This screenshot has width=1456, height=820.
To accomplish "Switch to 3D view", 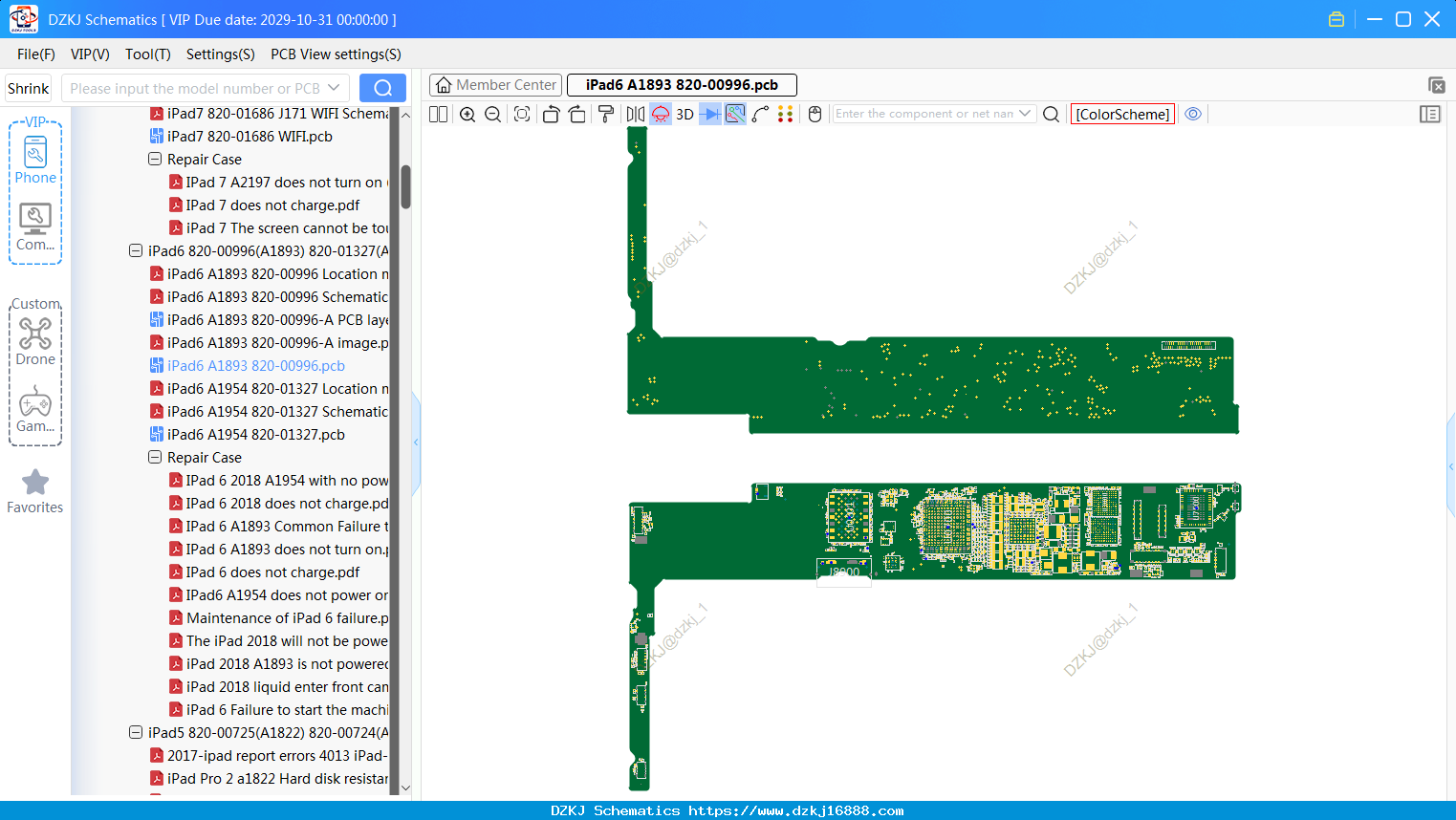I will tap(685, 114).
